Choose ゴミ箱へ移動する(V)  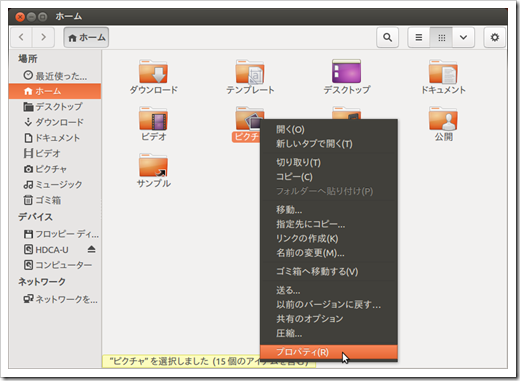(x=329, y=271)
